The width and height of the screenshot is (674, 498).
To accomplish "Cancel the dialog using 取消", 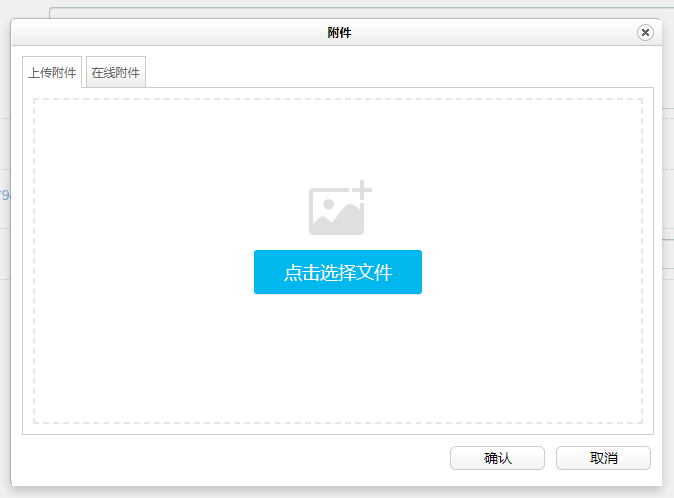I will [x=603, y=458].
